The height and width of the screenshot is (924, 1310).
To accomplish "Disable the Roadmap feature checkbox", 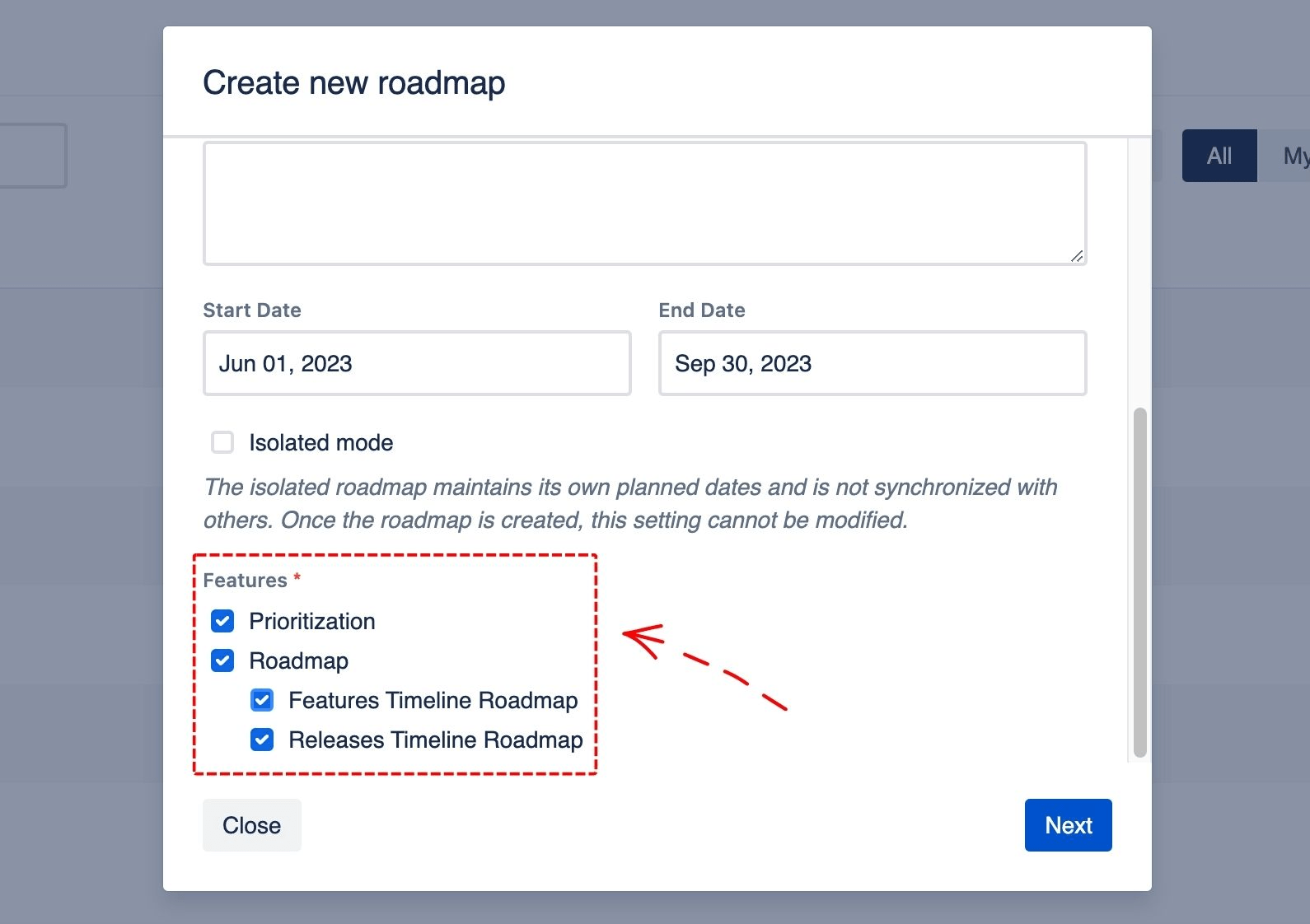I will [x=222, y=660].
